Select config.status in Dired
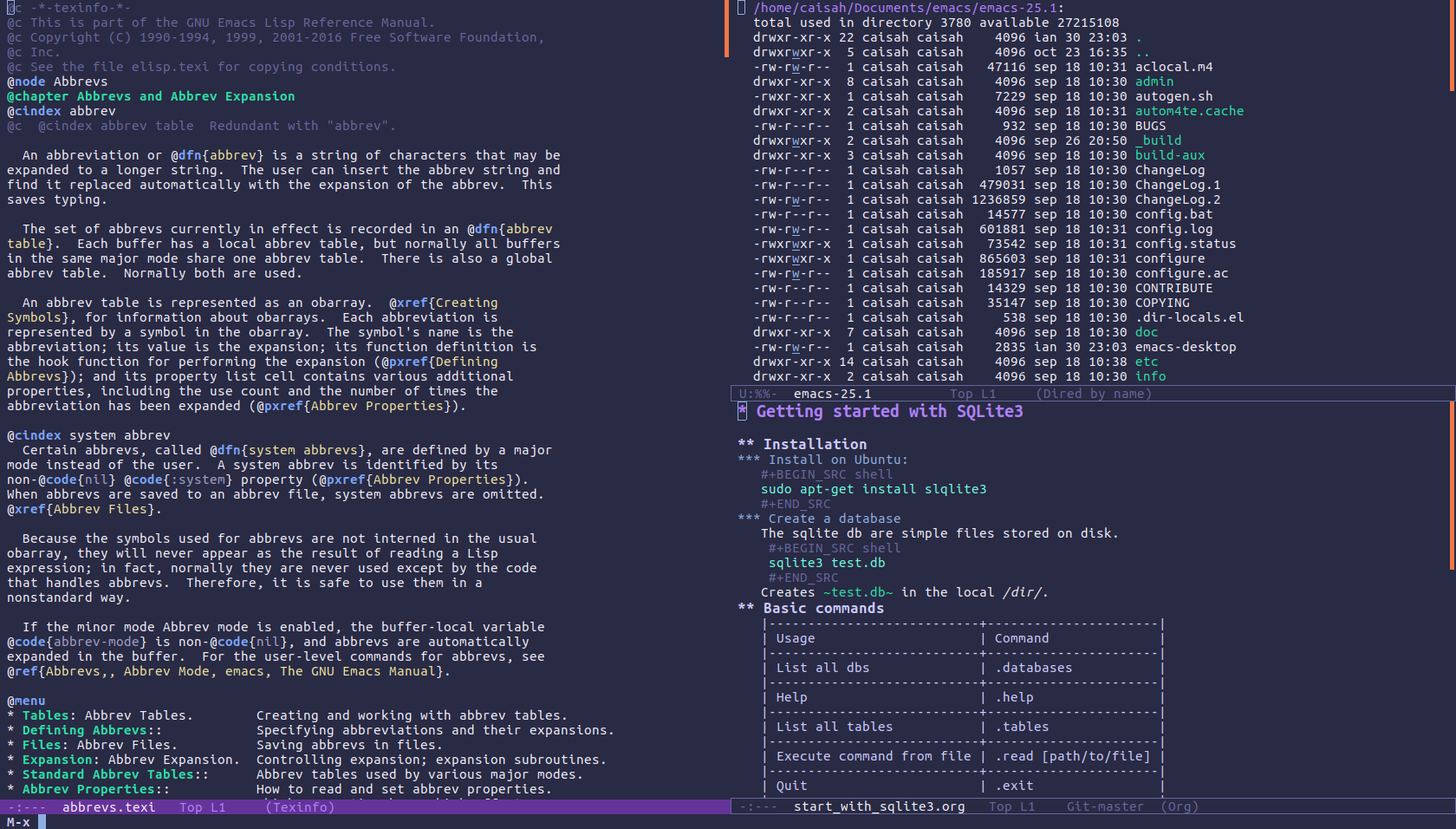This screenshot has width=1456, height=829. [1186, 244]
